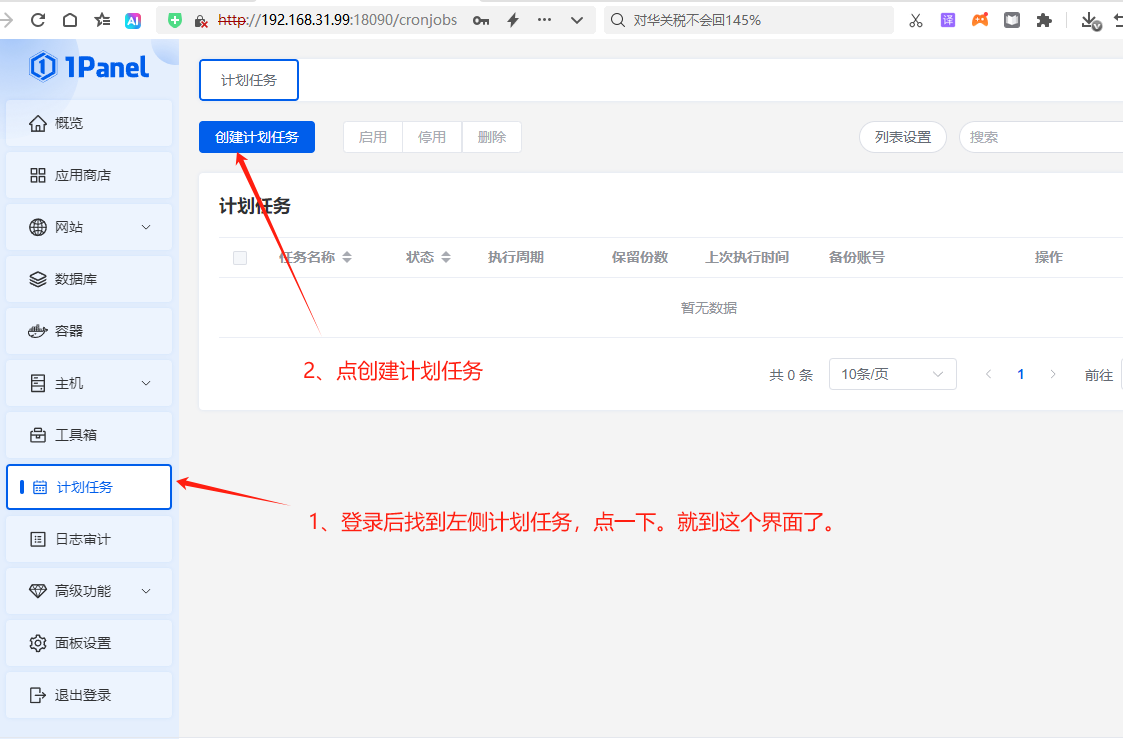
Task: Click the 搜索 search field
Action: pyautogui.click(x=1041, y=137)
